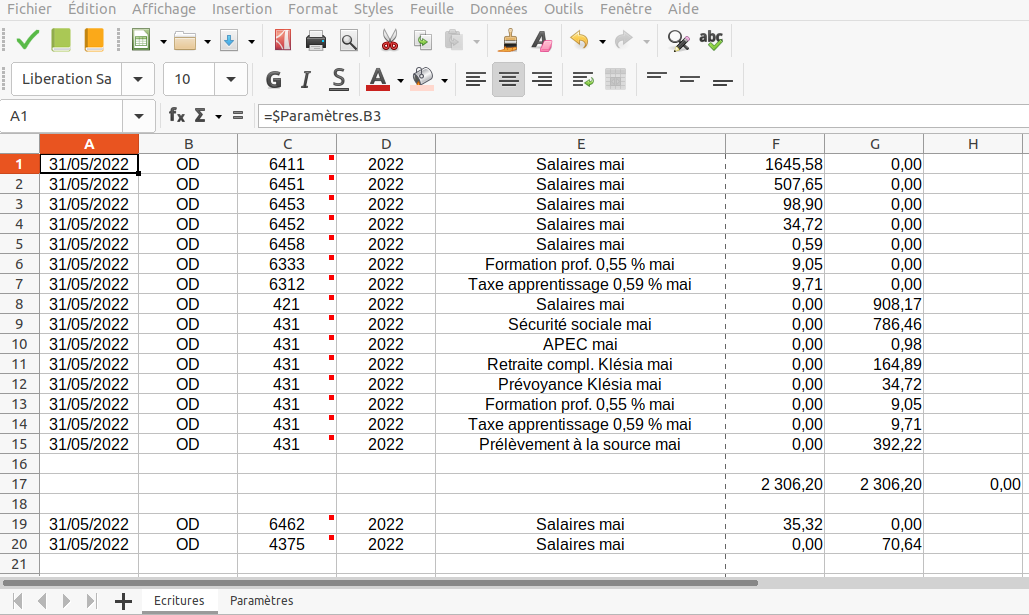Screen dimensions: 1029x615
Task: Open the font size dropdown
Action: (231, 79)
